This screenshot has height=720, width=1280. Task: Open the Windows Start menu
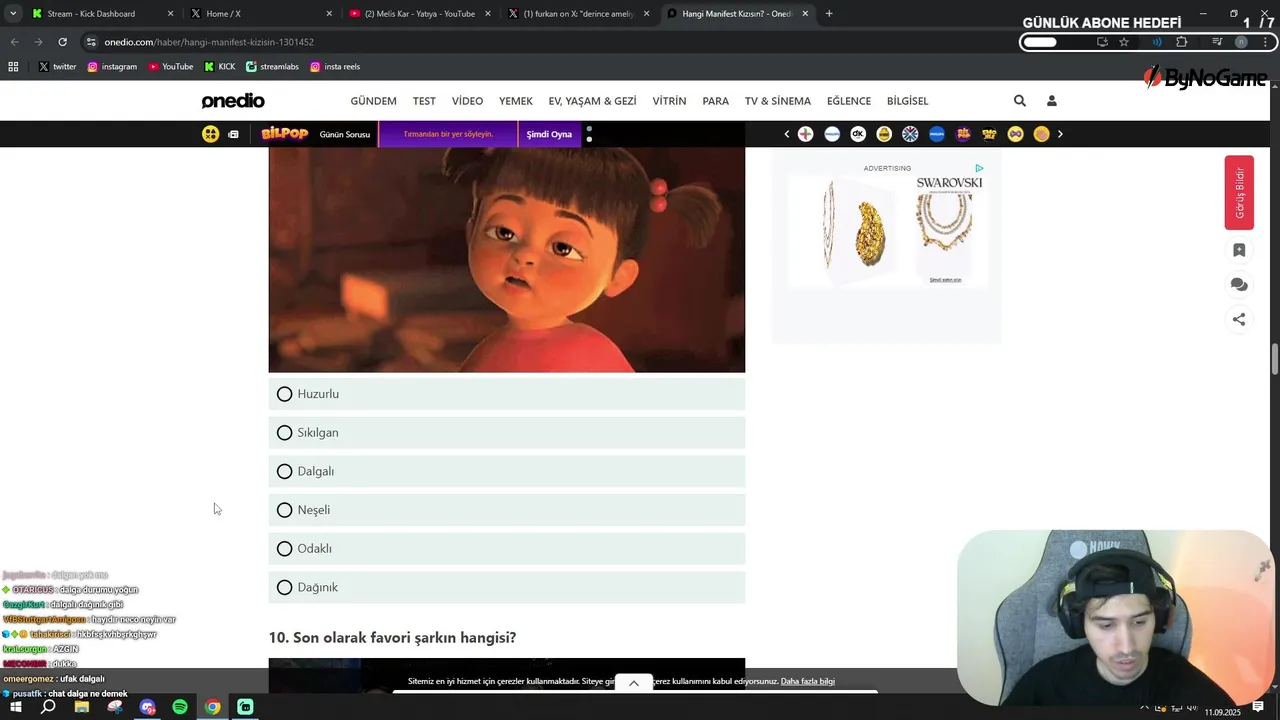coord(16,707)
